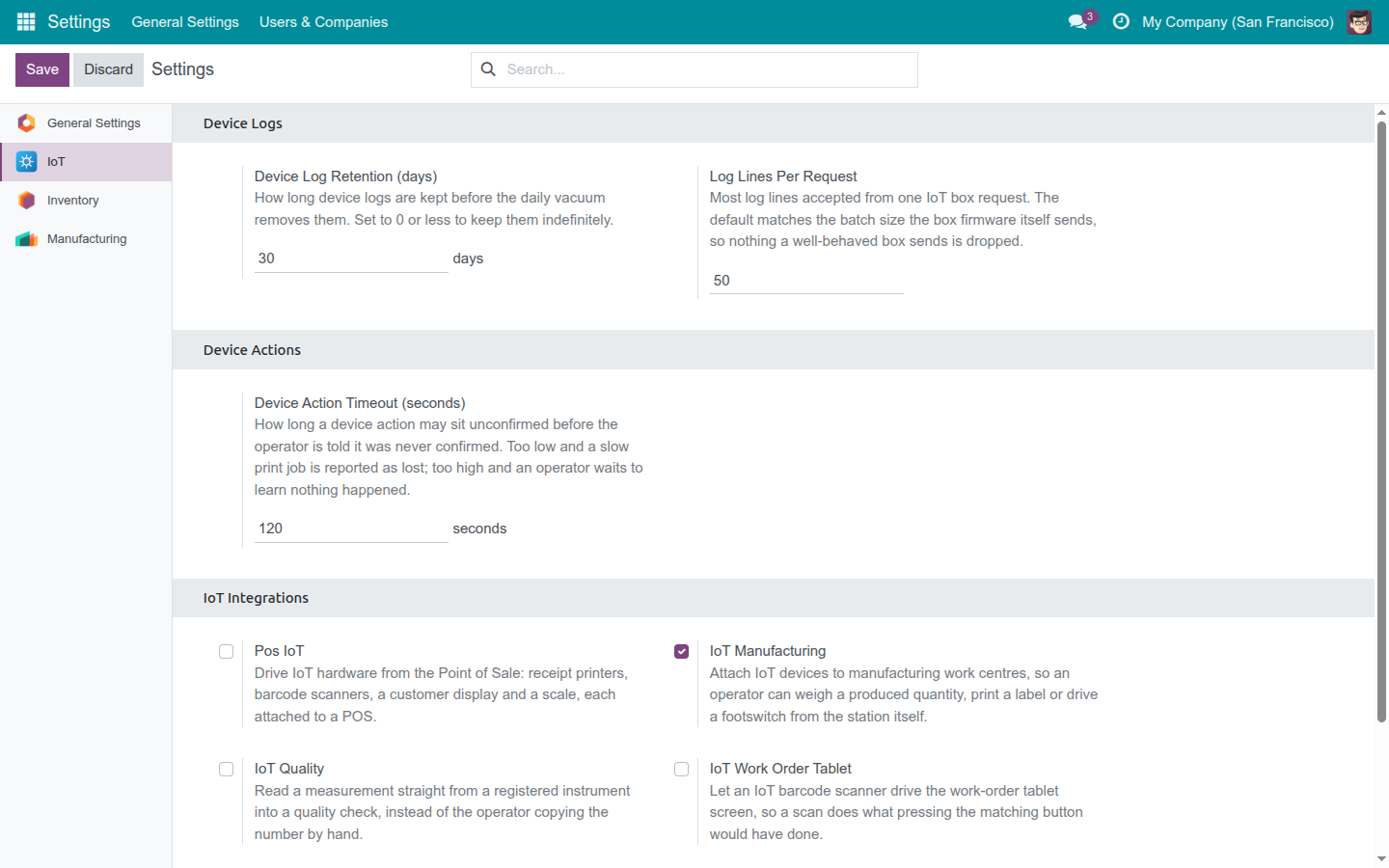Edit the Log Lines Per Request field
This screenshot has width=1389, height=868.
(806, 281)
